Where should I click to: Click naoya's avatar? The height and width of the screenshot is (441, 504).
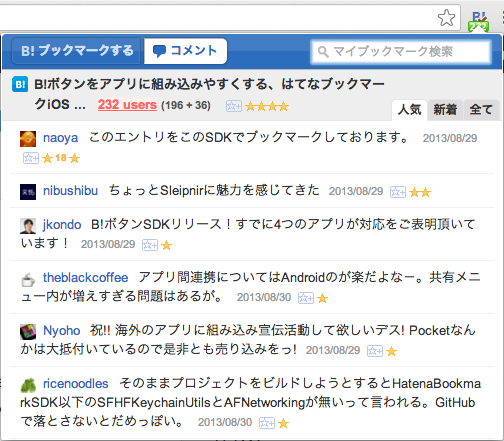click(x=28, y=139)
